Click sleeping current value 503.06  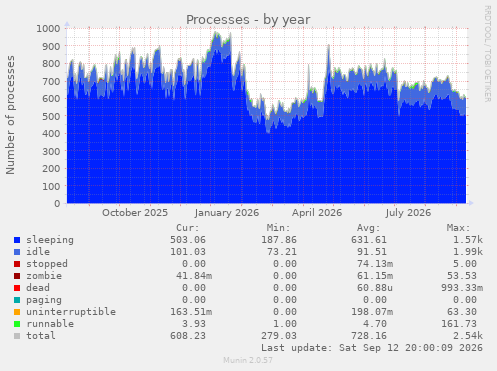point(188,240)
